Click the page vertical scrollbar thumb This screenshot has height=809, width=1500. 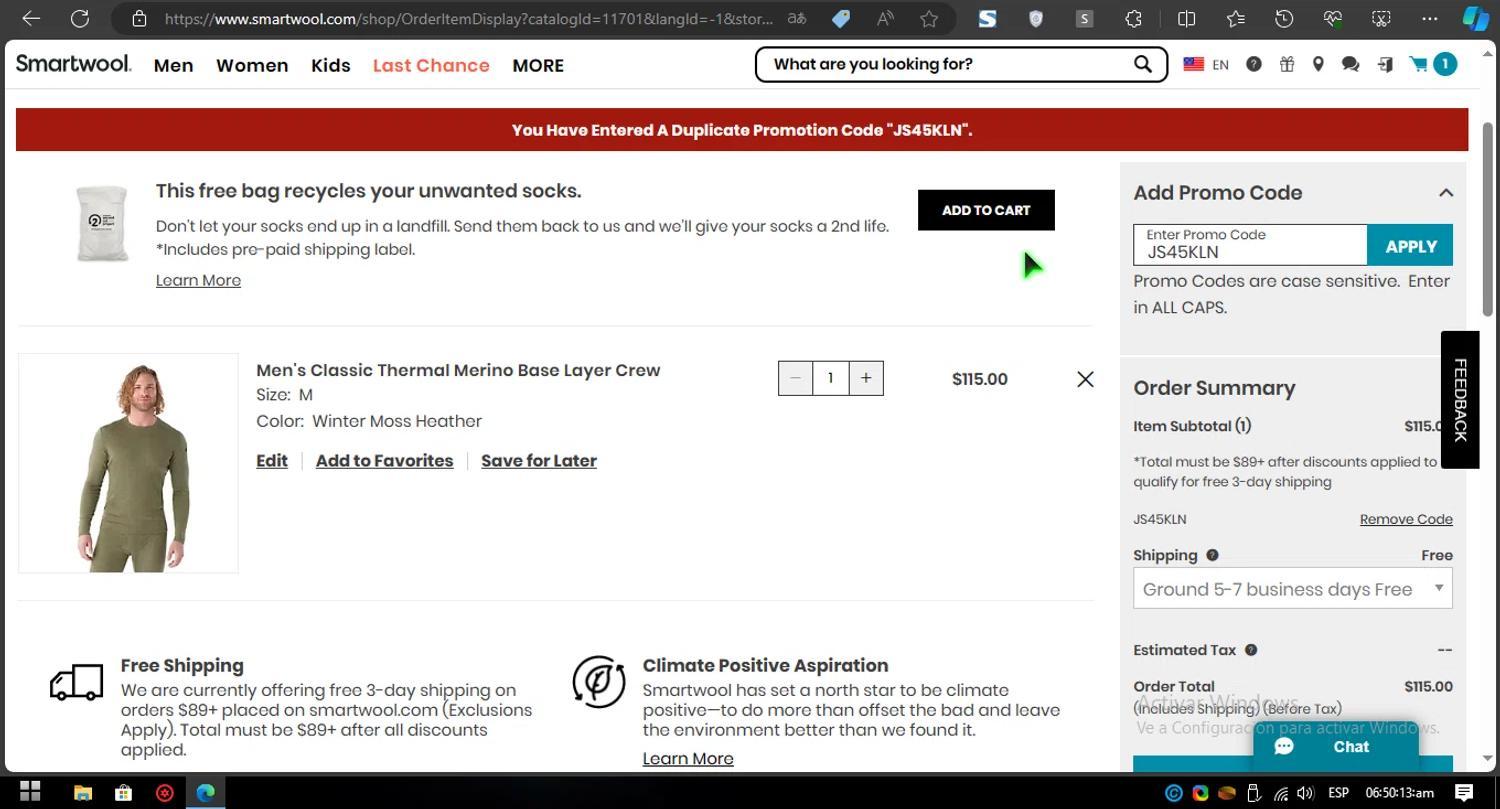pos(1487,219)
